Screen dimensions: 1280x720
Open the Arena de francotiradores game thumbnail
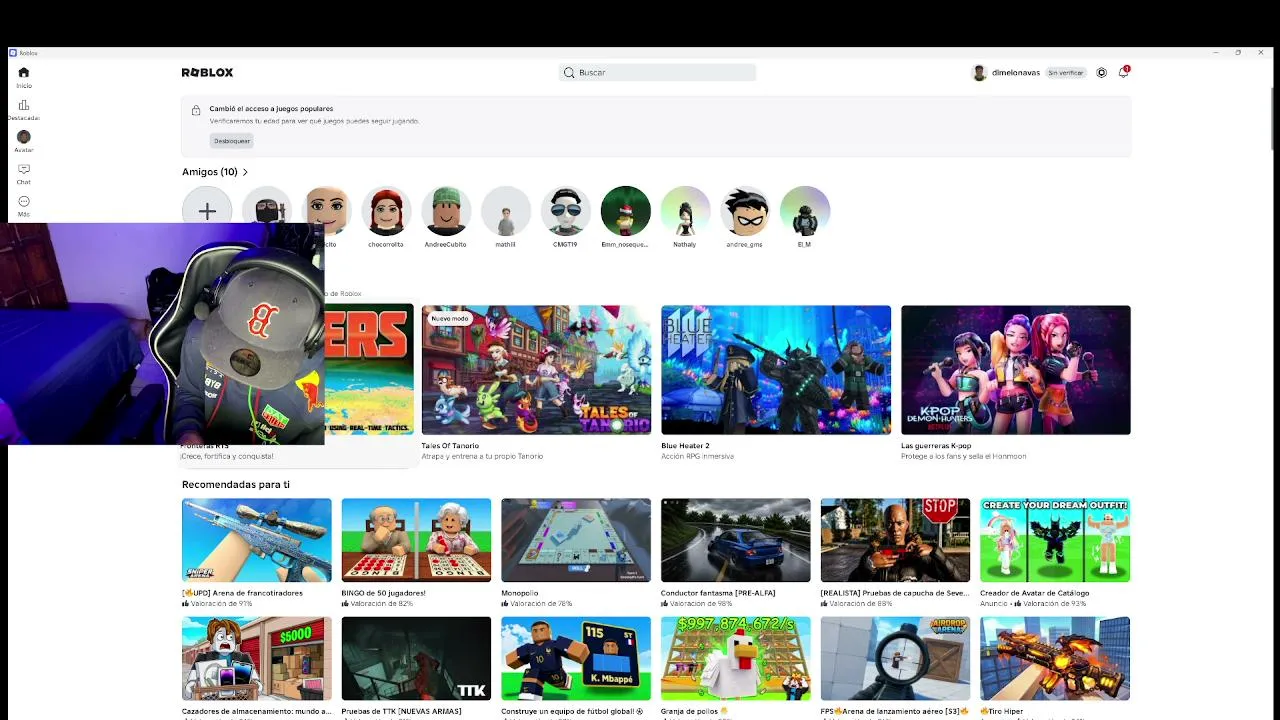(x=257, y=540)
